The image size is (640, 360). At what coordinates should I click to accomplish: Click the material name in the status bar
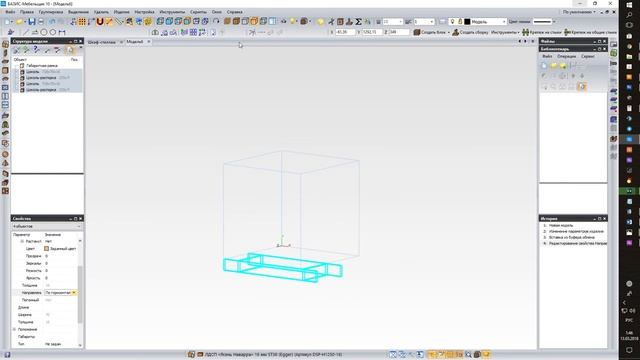click(x=273, y=355)
